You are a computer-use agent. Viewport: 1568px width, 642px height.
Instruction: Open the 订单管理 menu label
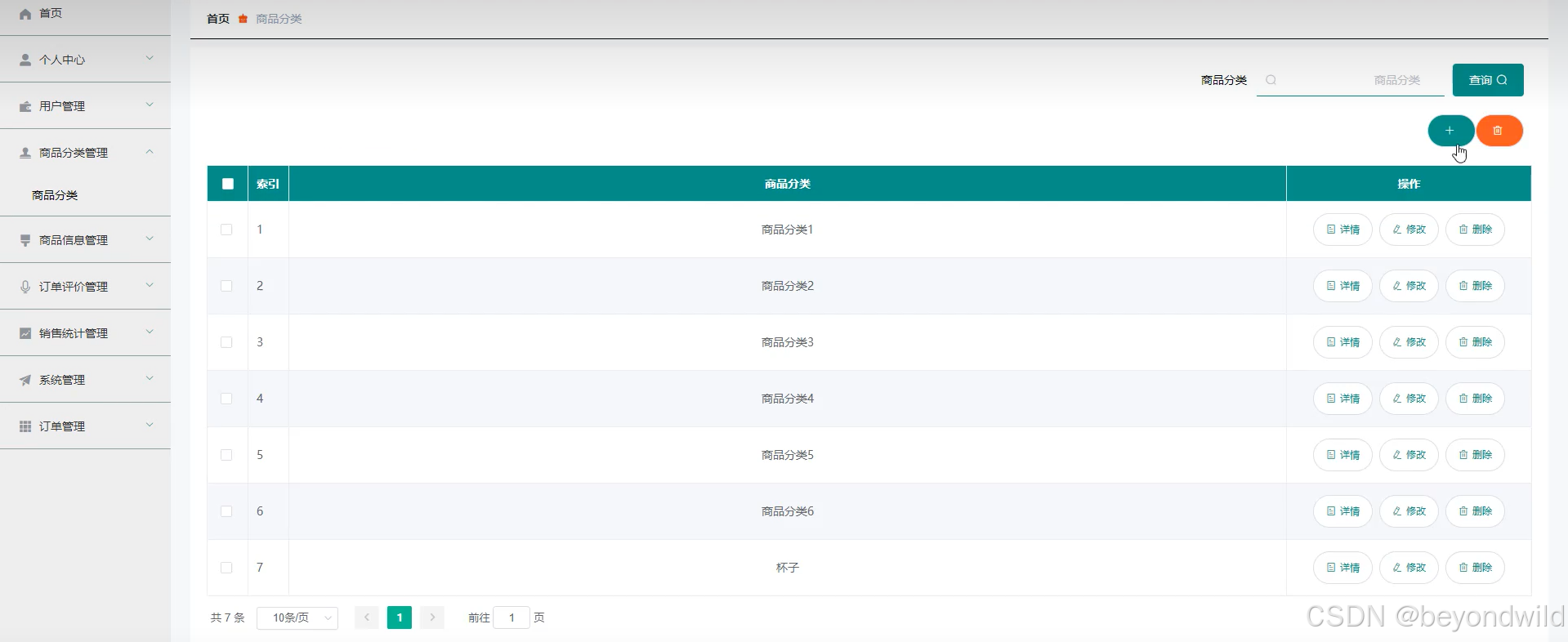tap(62, 426)
